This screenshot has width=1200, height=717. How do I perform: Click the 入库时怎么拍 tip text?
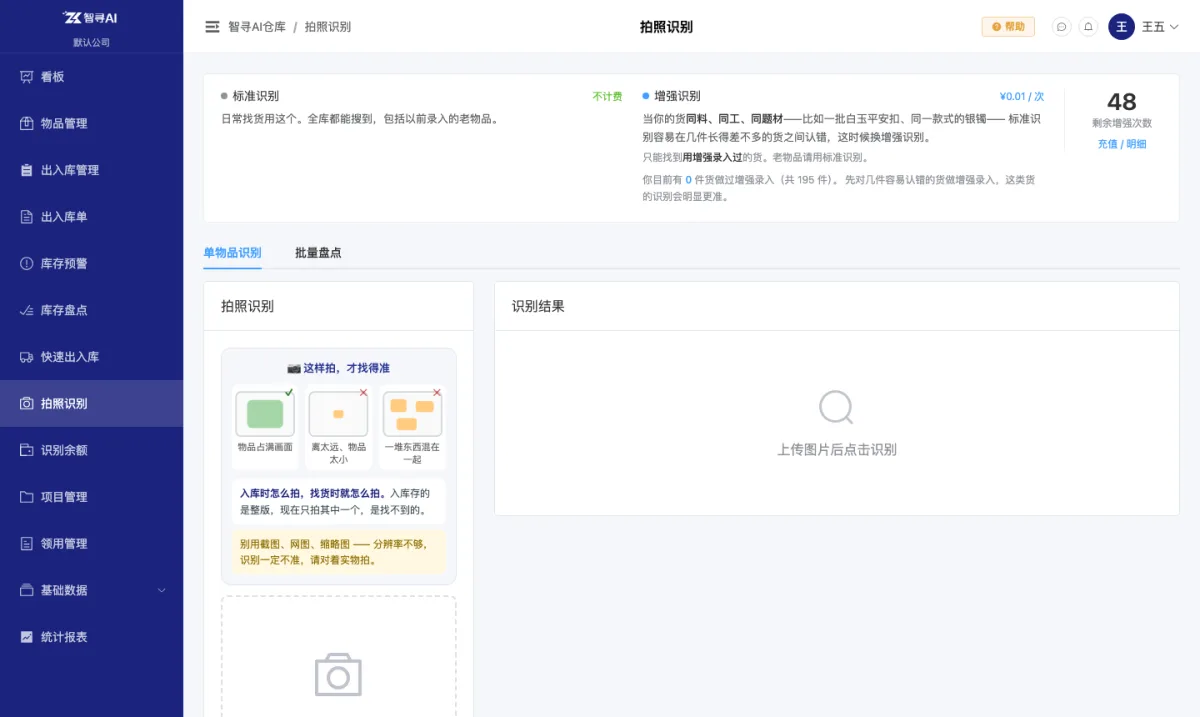pyautogui.click(x=338, y=501)
